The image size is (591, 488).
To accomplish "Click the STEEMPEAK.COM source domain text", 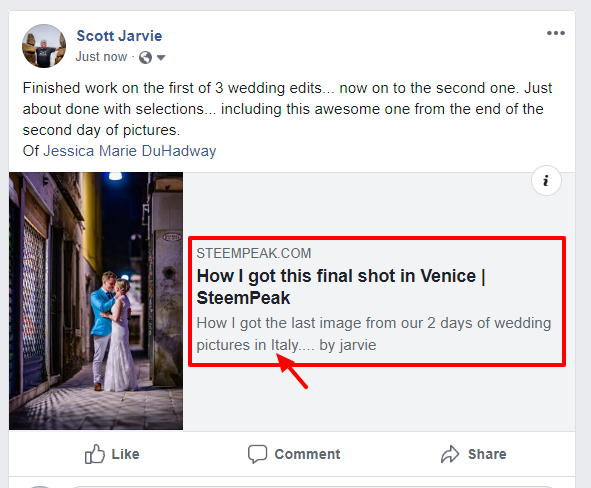I will click(x=254, y=253).
